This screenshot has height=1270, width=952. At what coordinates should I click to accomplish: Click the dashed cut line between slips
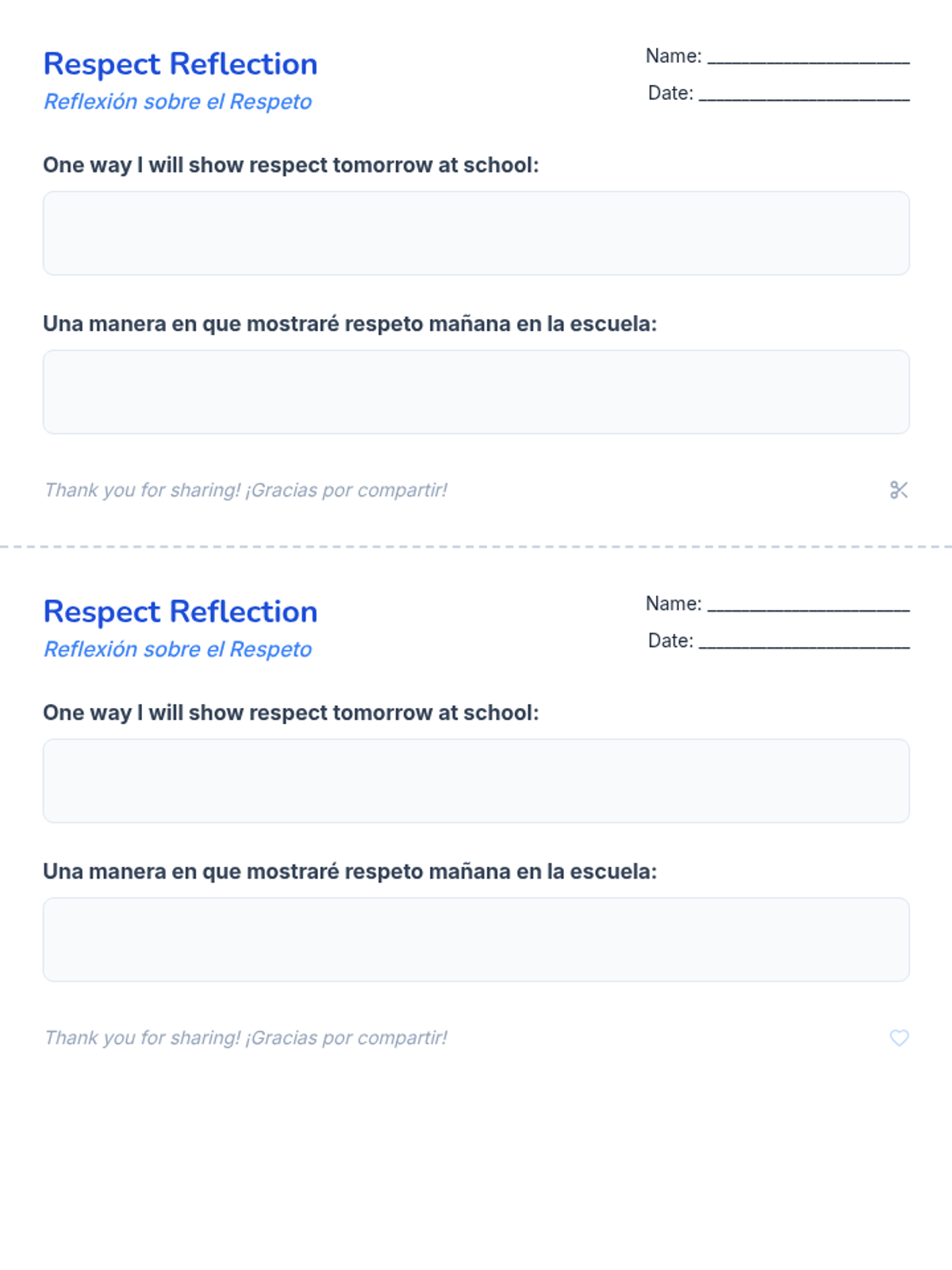click(476, 547)
